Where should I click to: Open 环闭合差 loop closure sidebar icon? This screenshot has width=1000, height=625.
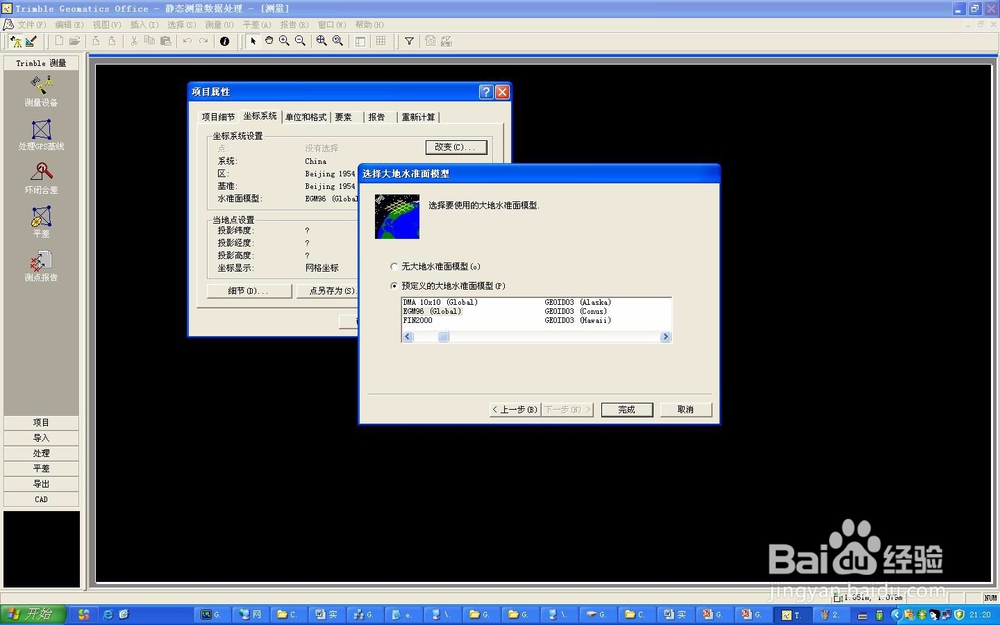pyautogui.click(x=41, y=178)
